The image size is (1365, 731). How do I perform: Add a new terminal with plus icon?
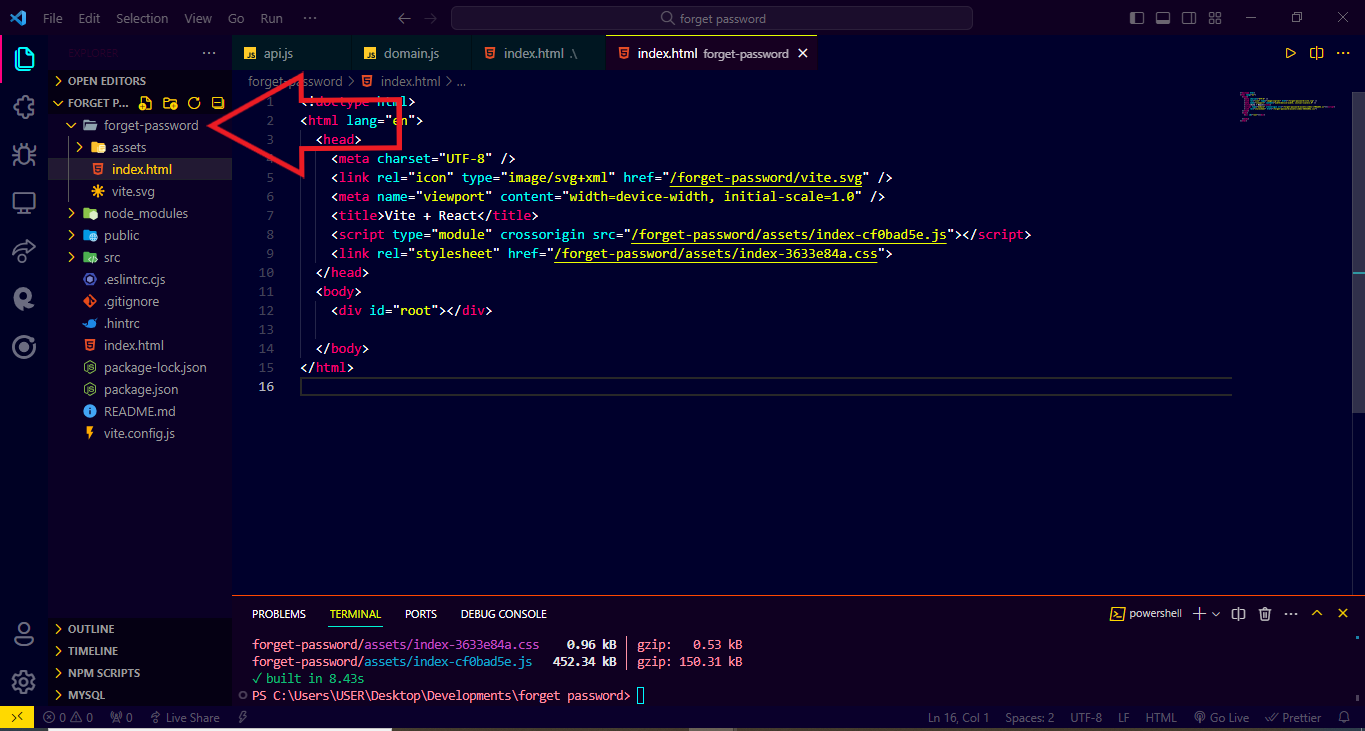click(1199, 614)
